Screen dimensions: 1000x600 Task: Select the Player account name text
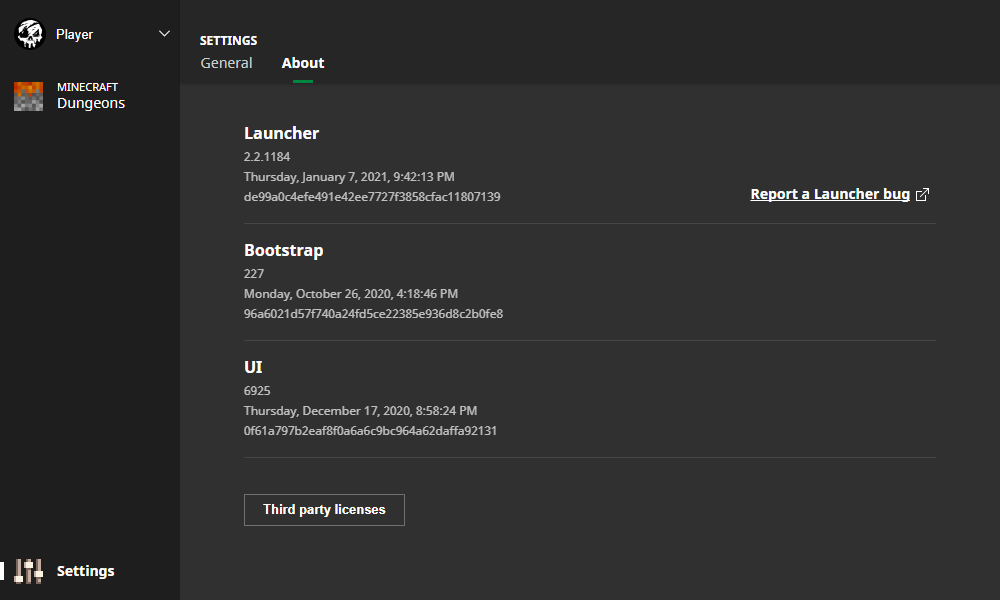click(x=75, y=34)
